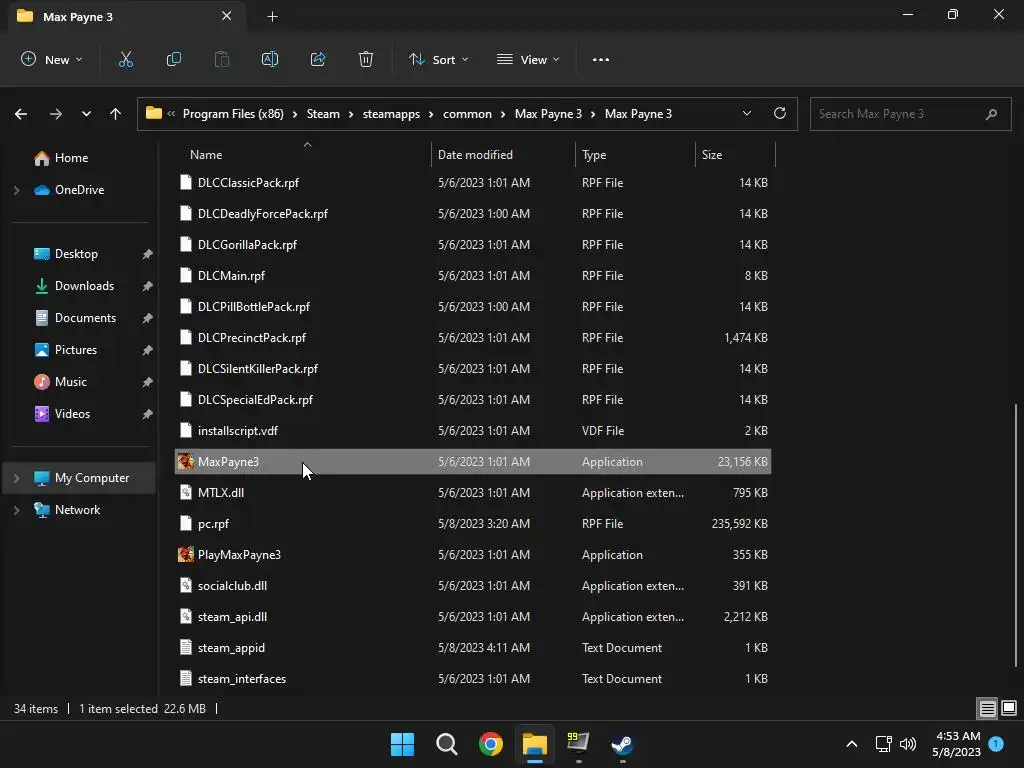1024x768 pixels.
Task: Open the clock and date flyout
Action: tap(957, 744)
